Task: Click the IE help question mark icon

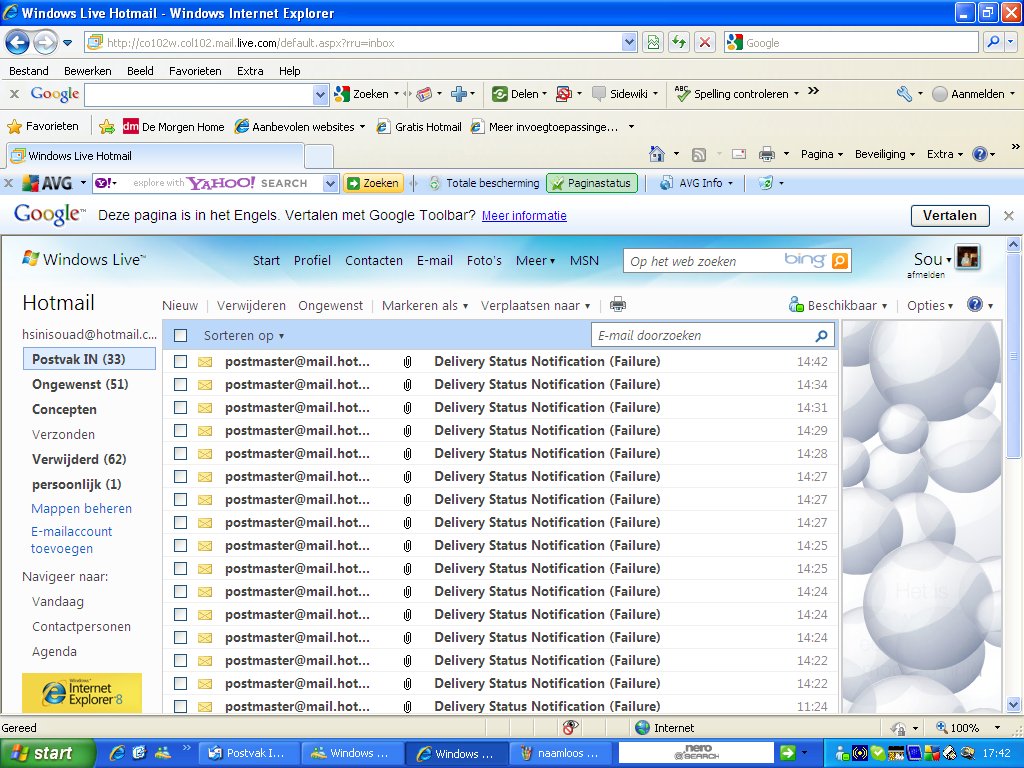Action: [980, 154]
